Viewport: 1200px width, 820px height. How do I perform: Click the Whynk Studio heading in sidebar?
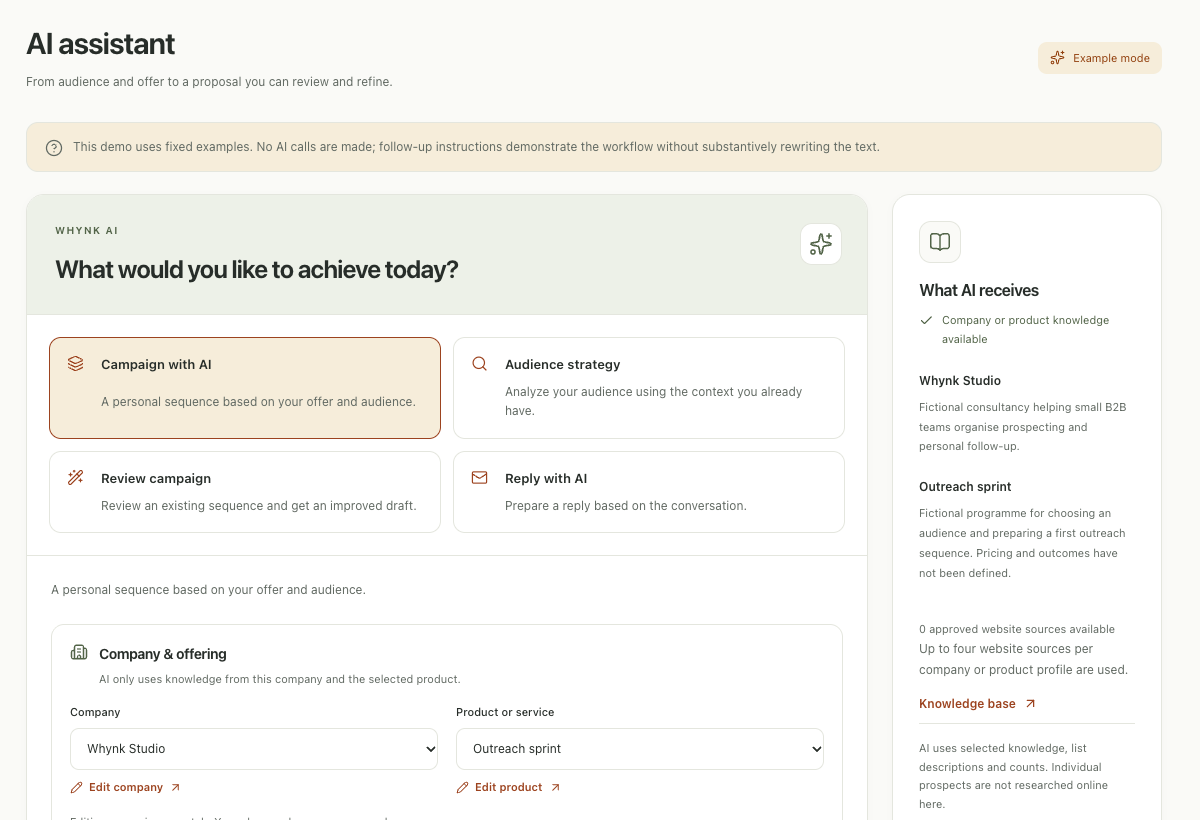pos(960,381)
